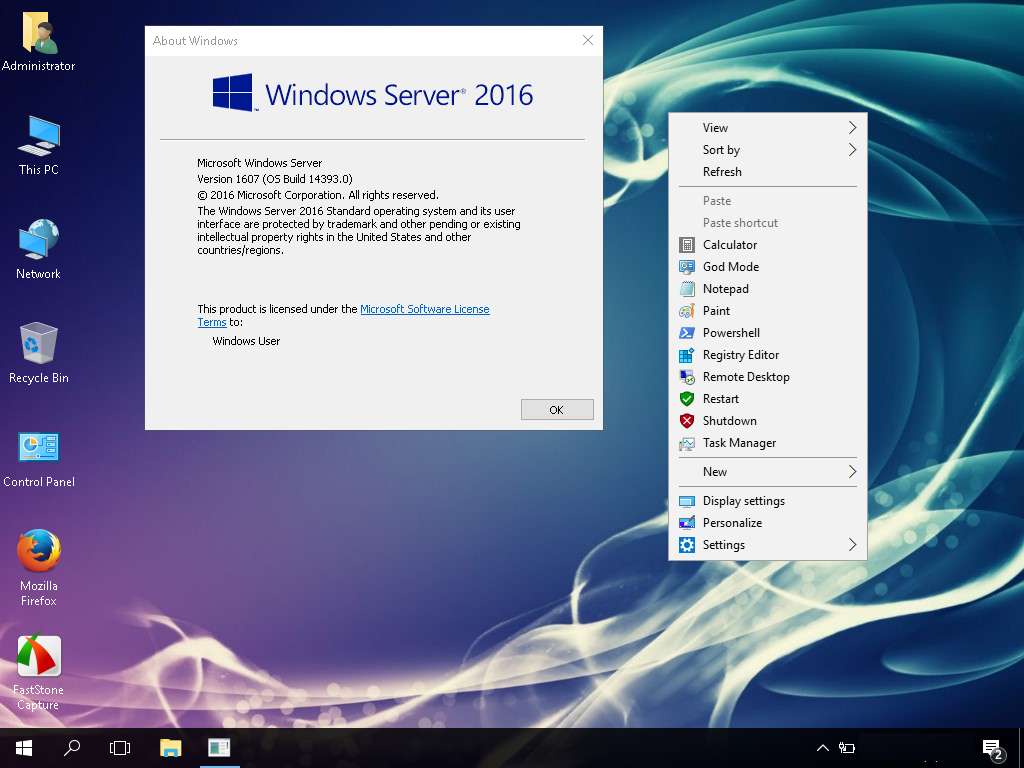Restart the server via the context menu
The width and height of the screenshot is (1024, 768).
720,398
